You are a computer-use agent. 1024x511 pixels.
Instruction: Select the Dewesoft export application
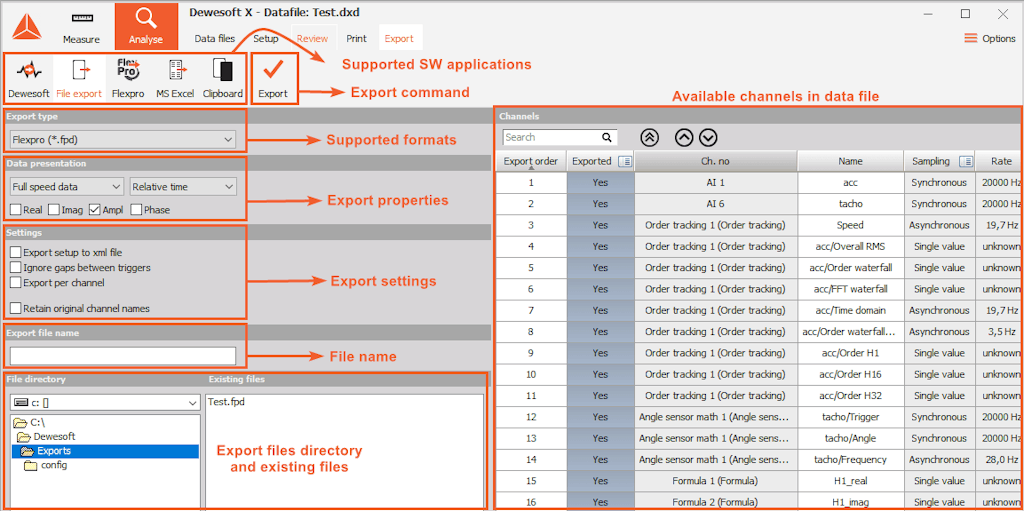coord(29,78)
